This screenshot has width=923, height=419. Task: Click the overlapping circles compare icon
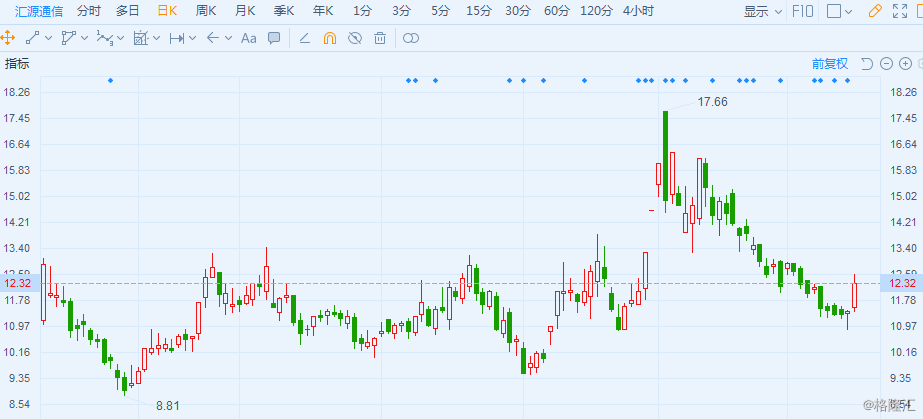[x=411, y=38]
